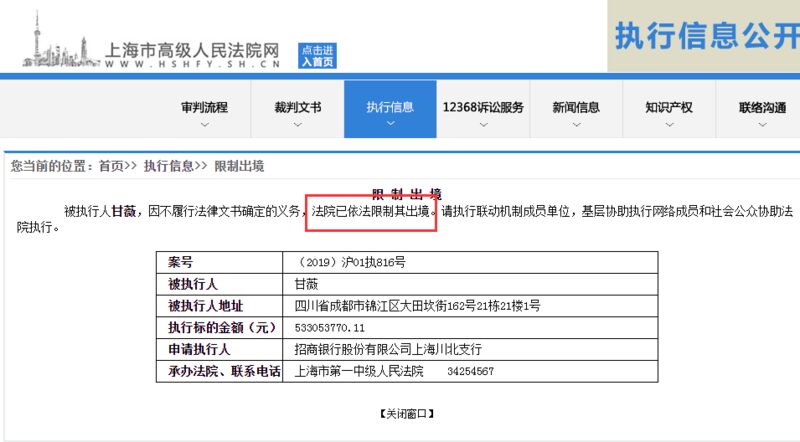Viewport: 800px width, 442px height.
Task: Expand the chevron under 裁判文书
Action: [x=297, y=124]
